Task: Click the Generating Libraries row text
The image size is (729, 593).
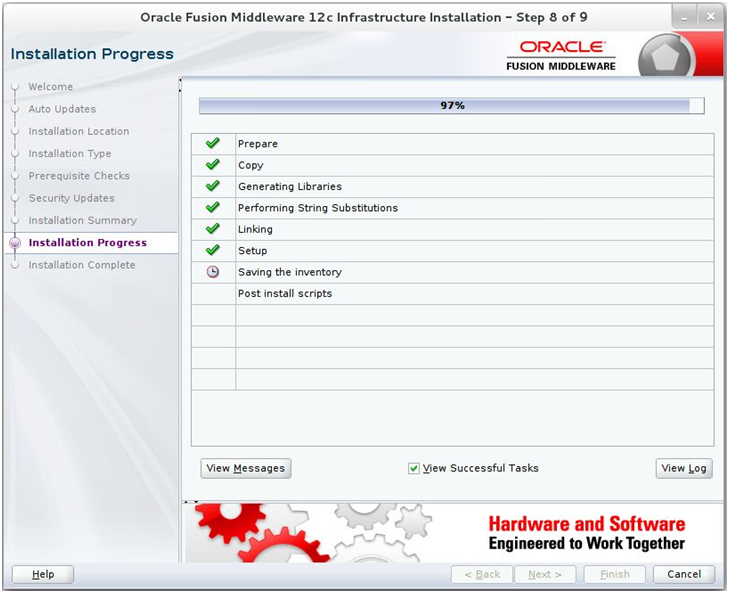Action: 290,187
